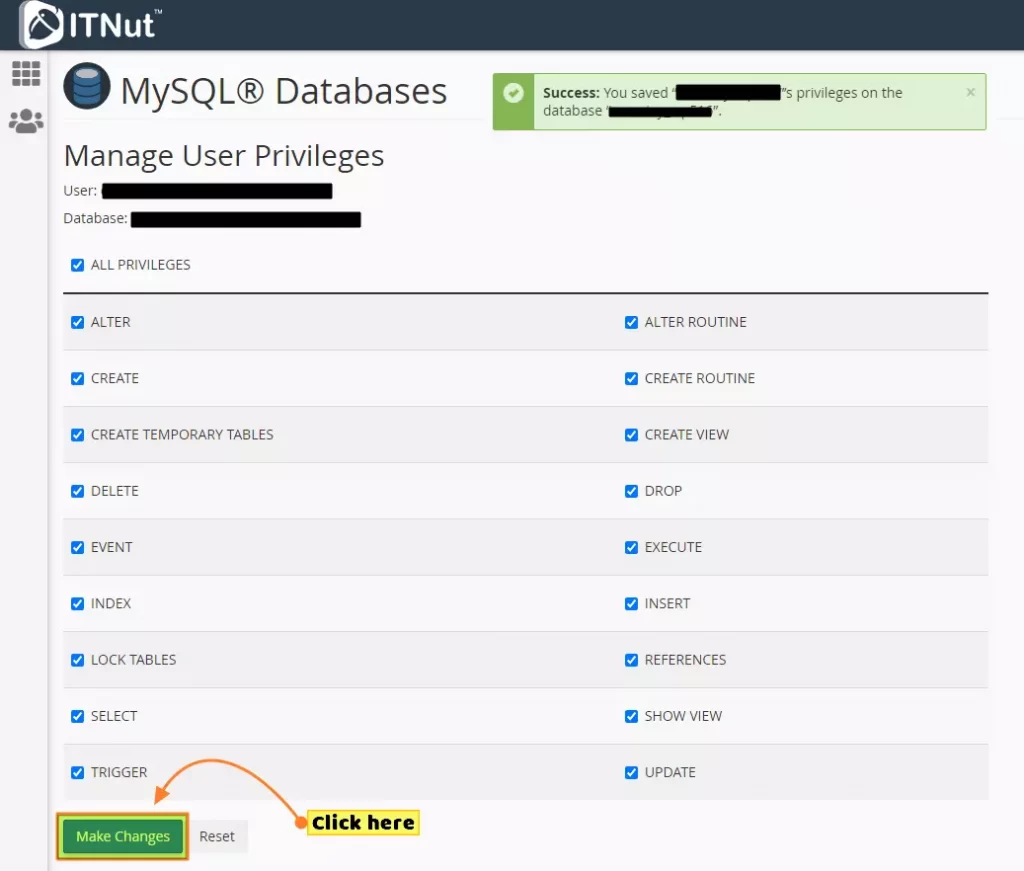Click the MySQL® Databases page title

[283, 91]
